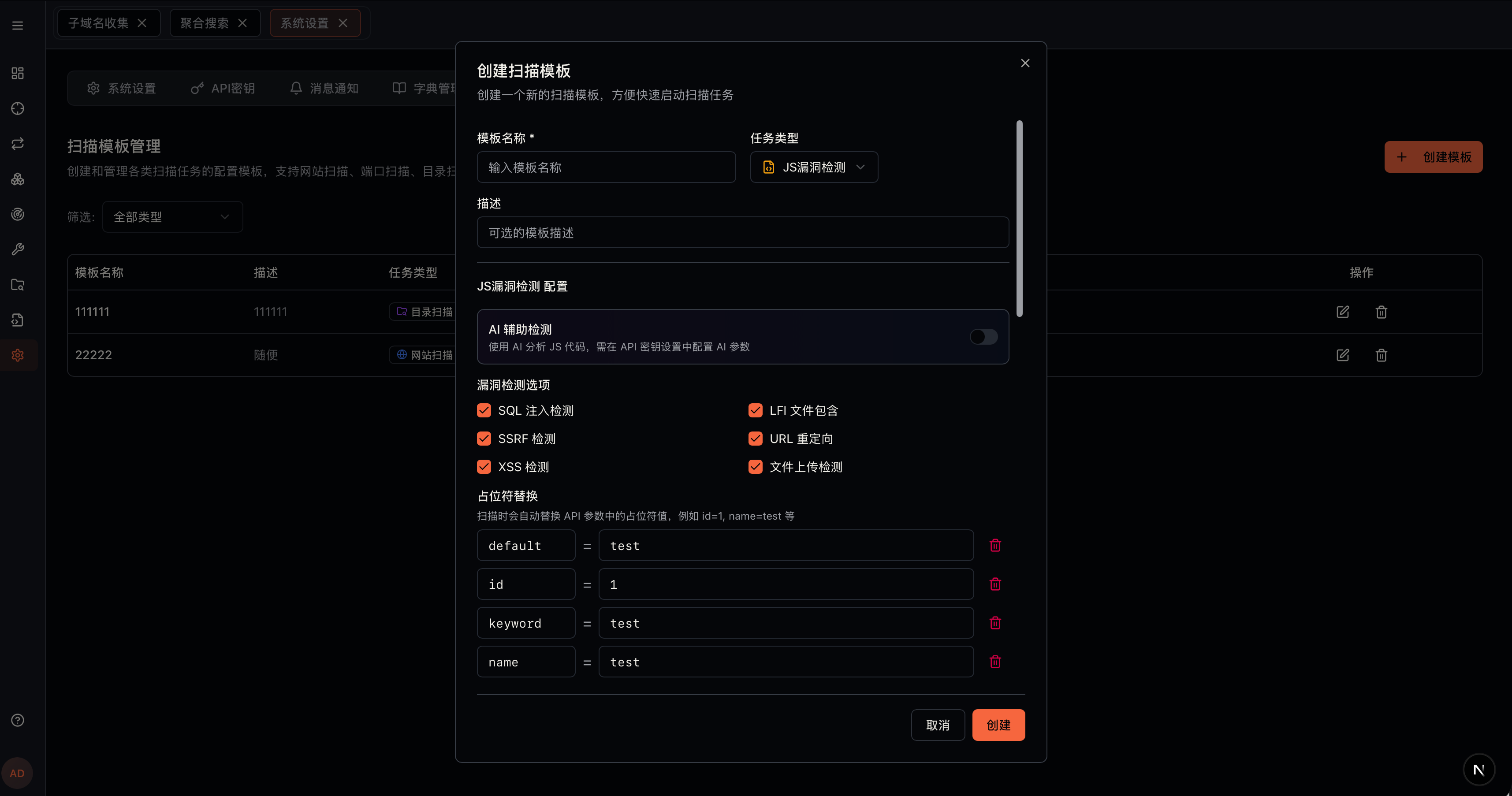Click the help question mark icon

tap(18, 720)
